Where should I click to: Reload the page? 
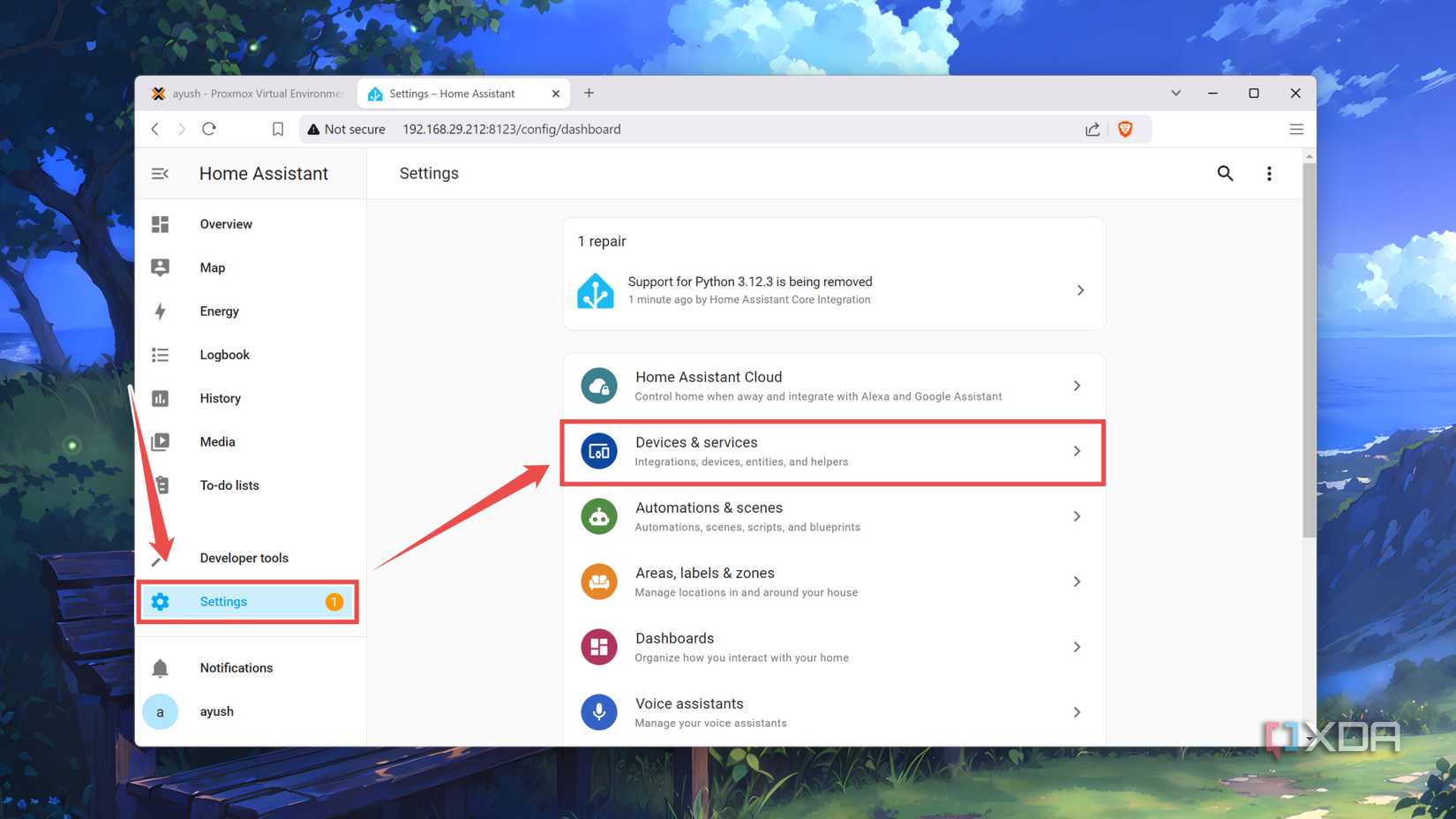pos(209,129)
